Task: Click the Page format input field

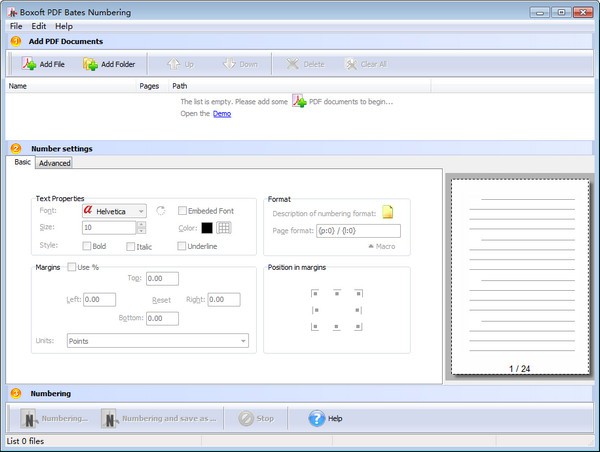Action: (357, 230)
